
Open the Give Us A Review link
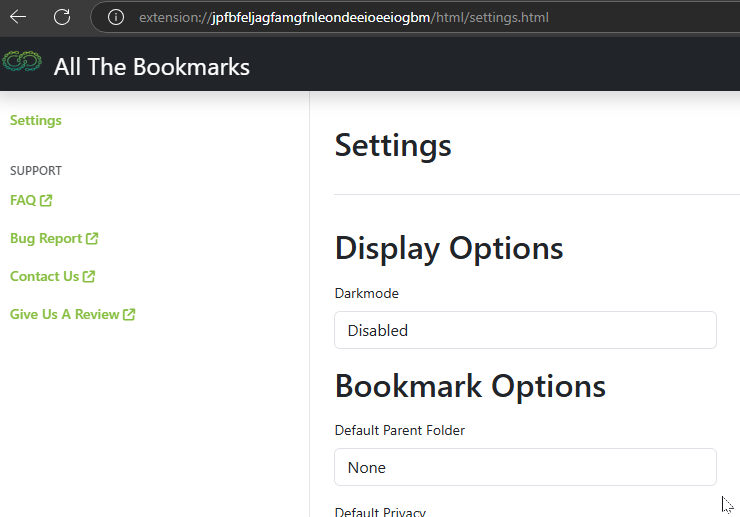coord(64,314)
